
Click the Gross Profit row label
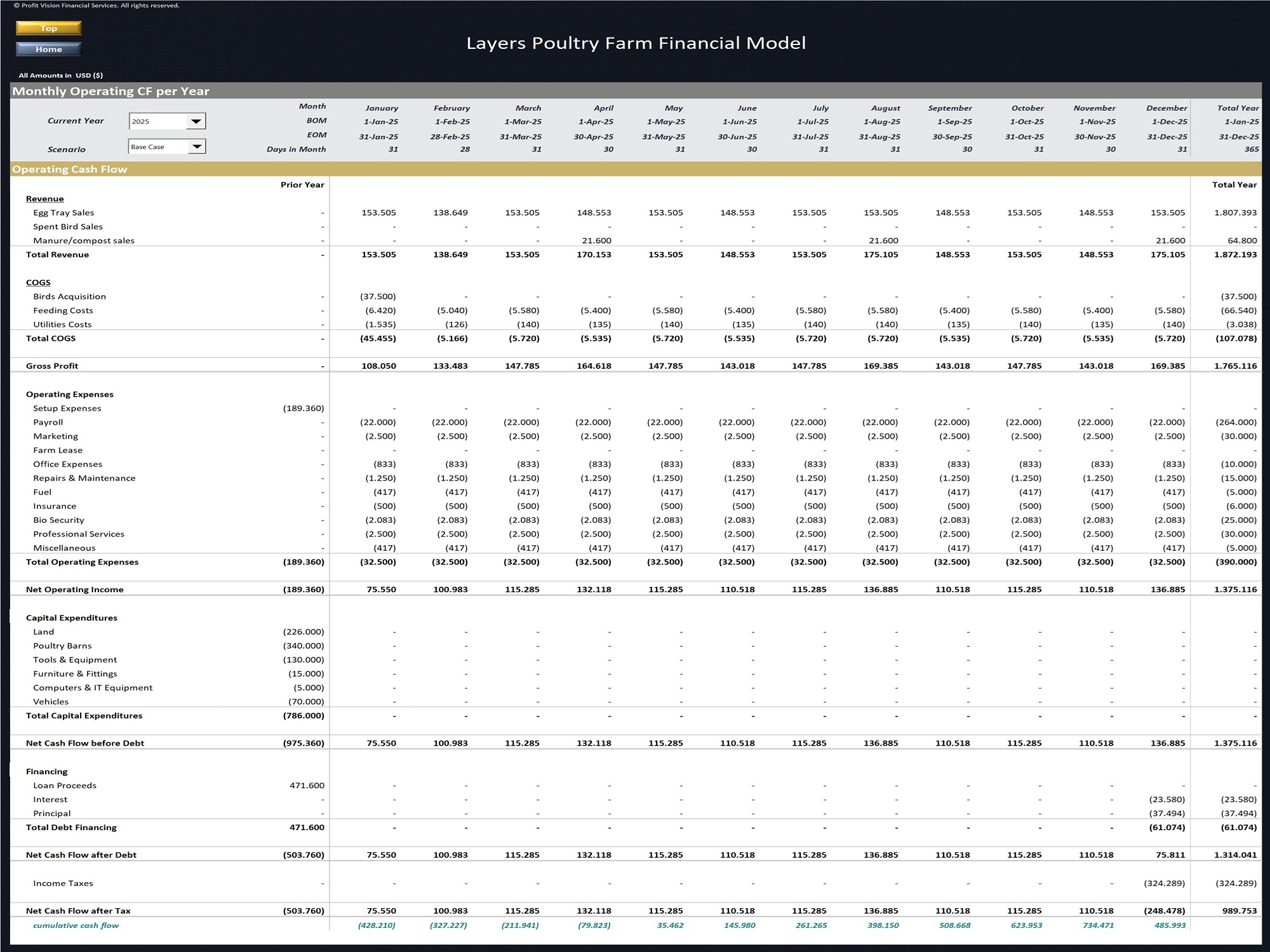(x=52, y=366)
